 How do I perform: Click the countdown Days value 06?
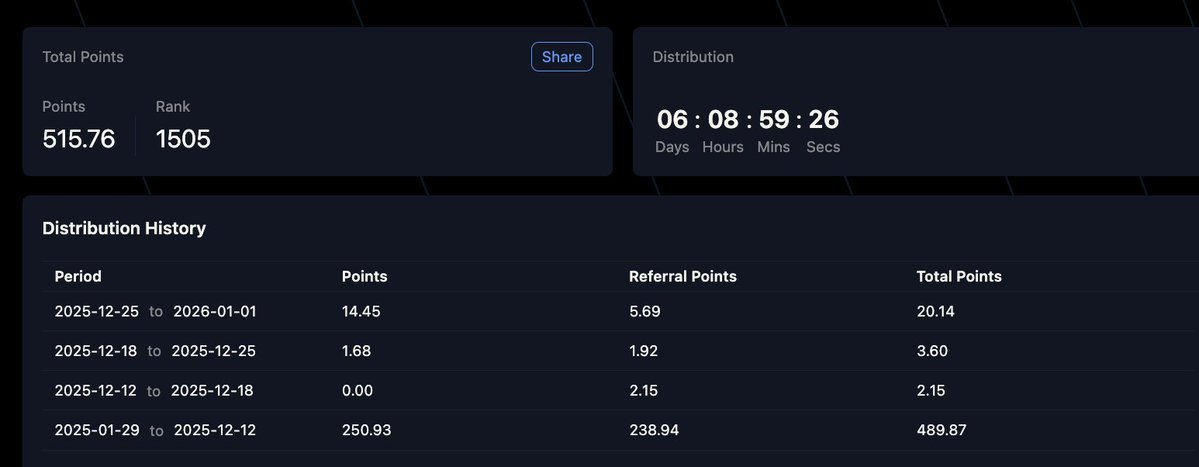pos(672,120)
